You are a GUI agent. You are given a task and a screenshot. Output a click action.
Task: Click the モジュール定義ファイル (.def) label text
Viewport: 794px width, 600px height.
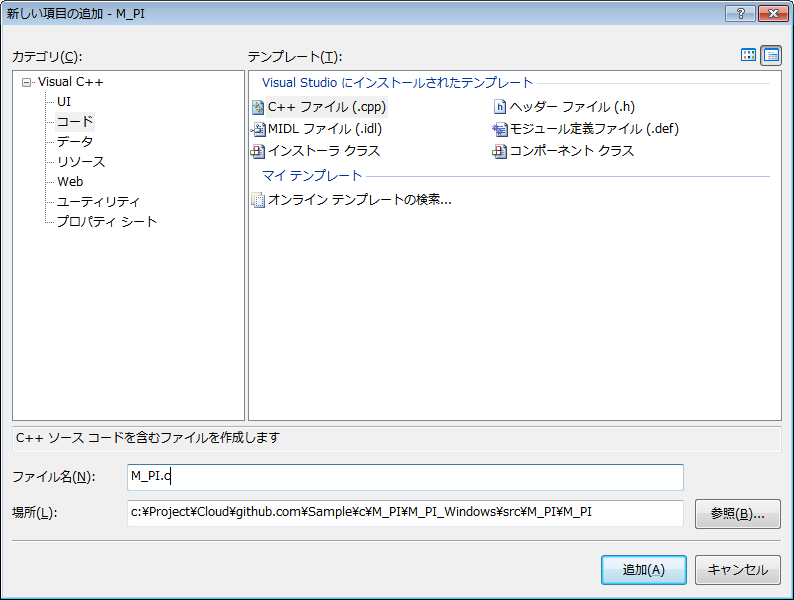pos(594,129)
